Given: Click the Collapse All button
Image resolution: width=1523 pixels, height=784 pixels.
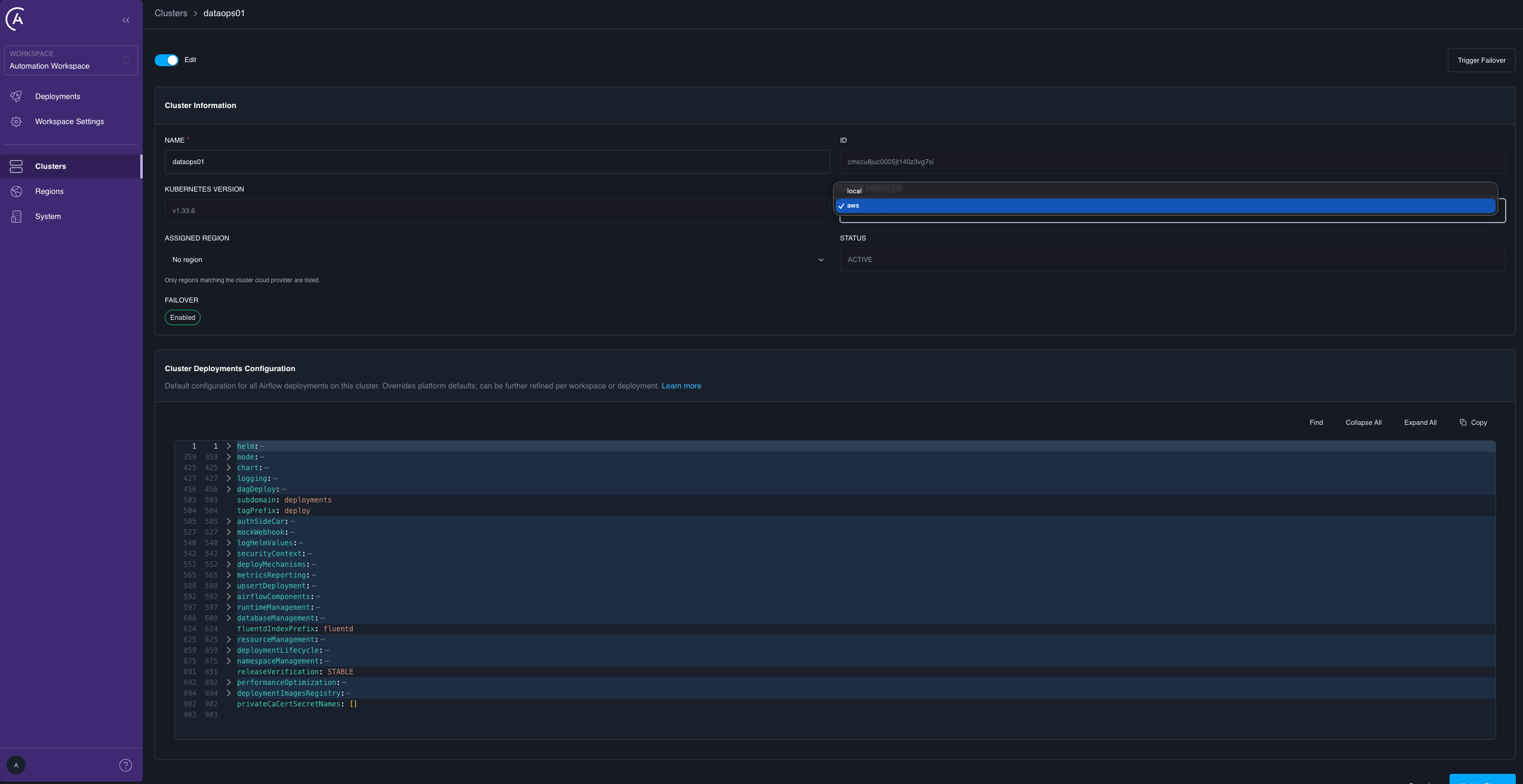Looking at the screenshot, I should [x=1363, y=422].
